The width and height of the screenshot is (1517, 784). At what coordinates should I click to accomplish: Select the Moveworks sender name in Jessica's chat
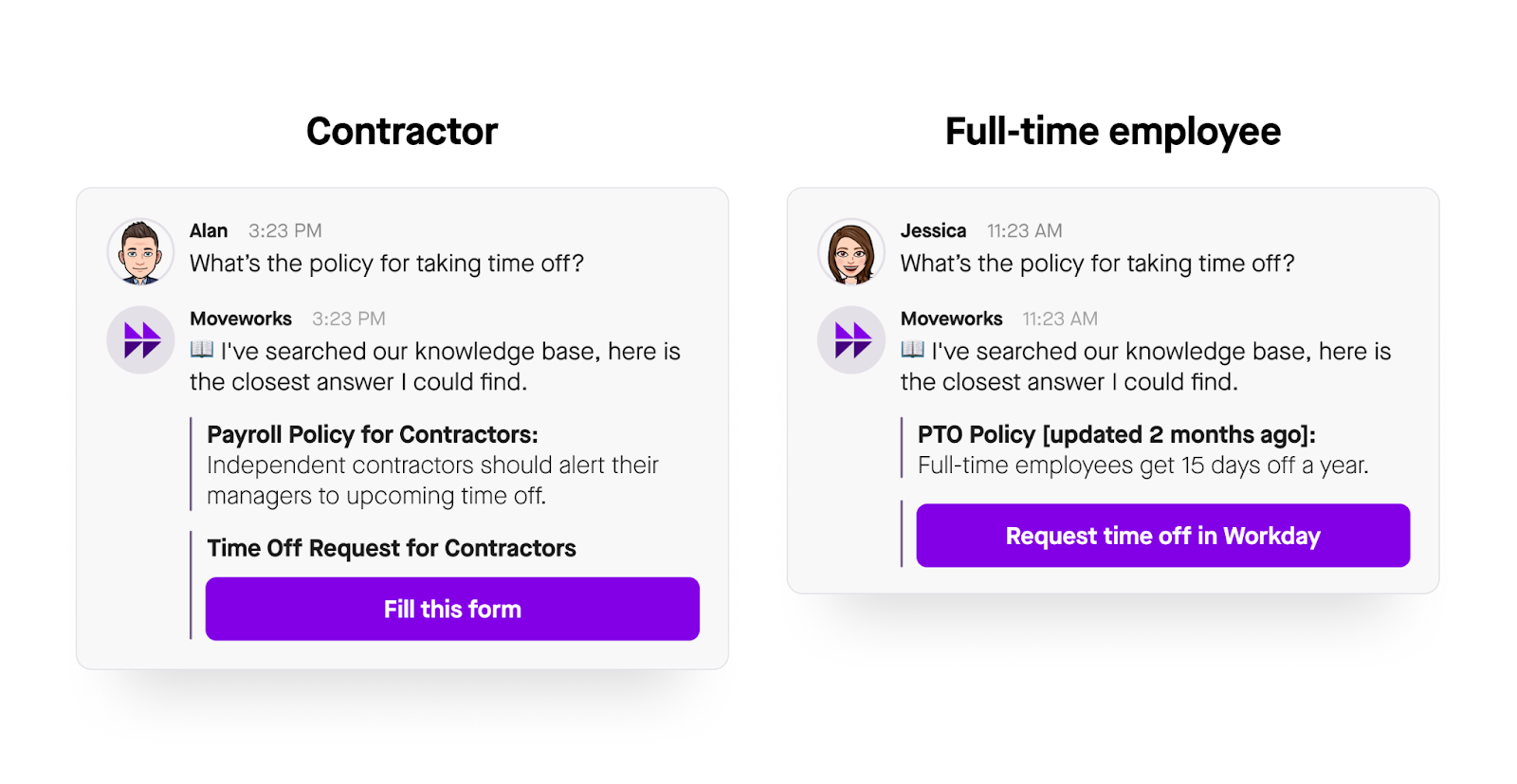[951, 319]
